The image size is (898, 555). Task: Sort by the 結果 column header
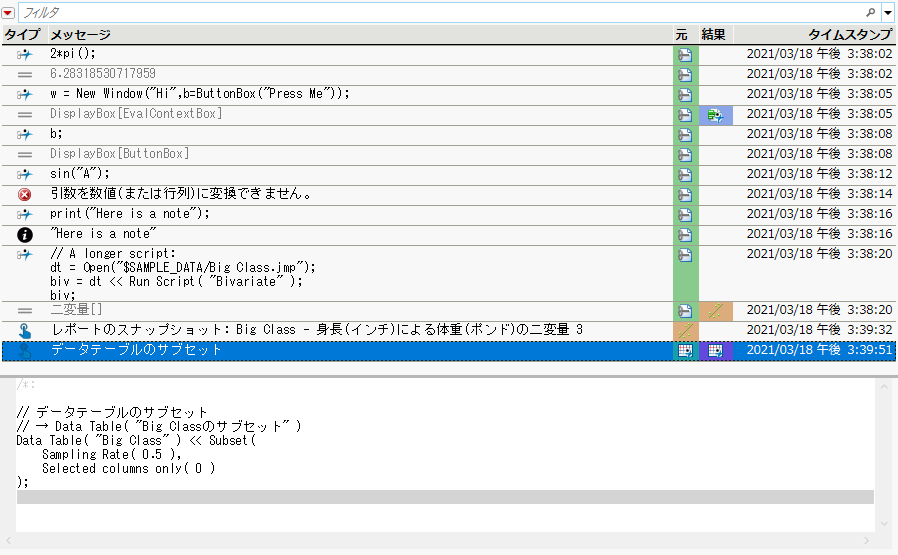[714, 34]
